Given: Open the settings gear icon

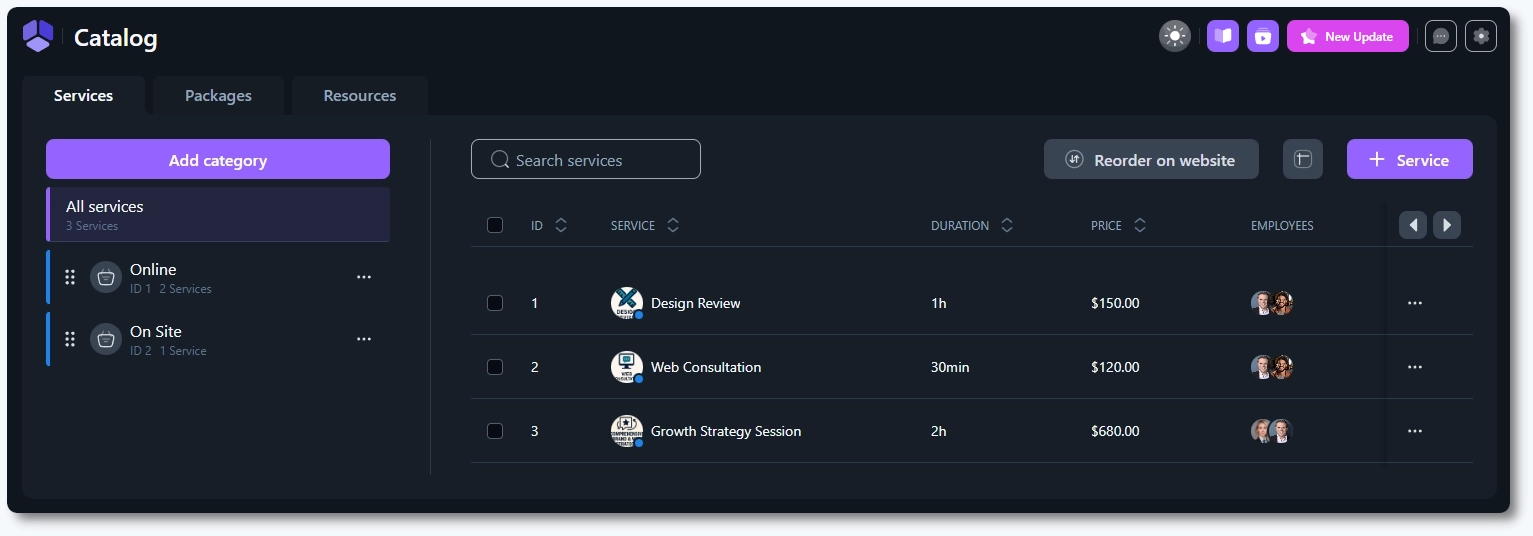Looking at the screenshot, I should (x=1481, y=37).
